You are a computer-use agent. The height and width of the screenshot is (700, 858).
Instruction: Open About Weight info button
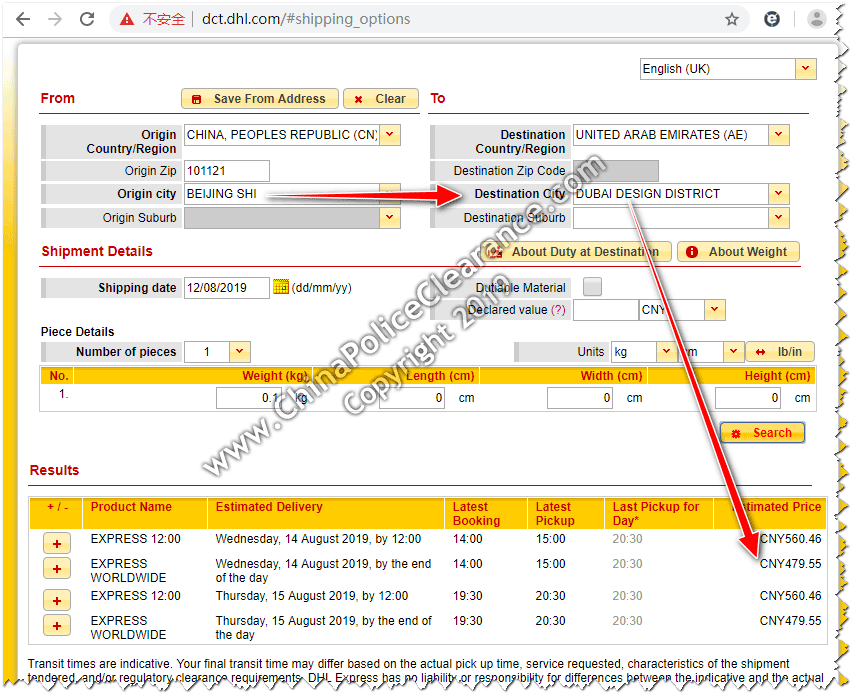click(x=738, y=252)
